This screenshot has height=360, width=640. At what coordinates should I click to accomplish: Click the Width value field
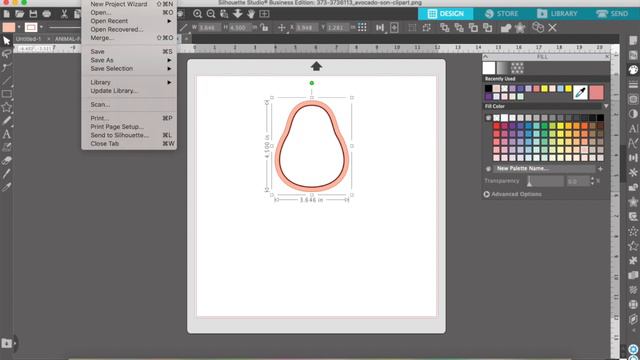pos(209,28)
